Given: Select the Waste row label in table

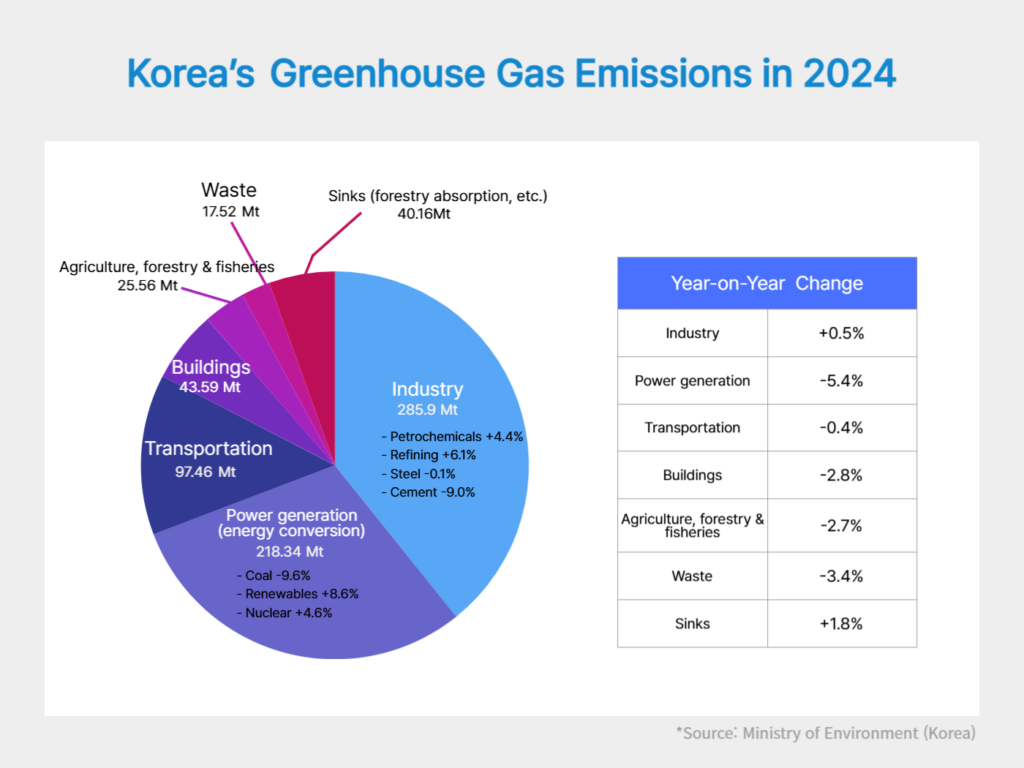Looking at the screenshot, I should (x=692, y=576).
